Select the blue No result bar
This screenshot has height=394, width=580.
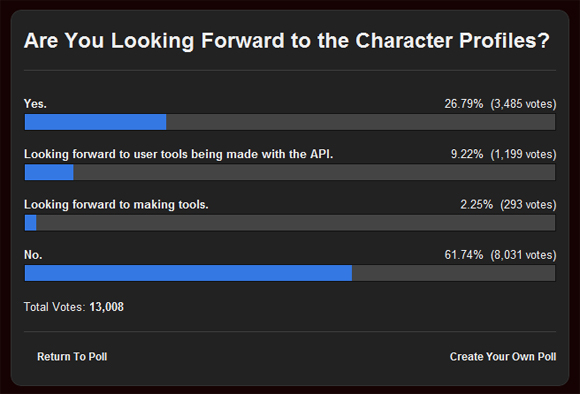[x=188, y=273]
